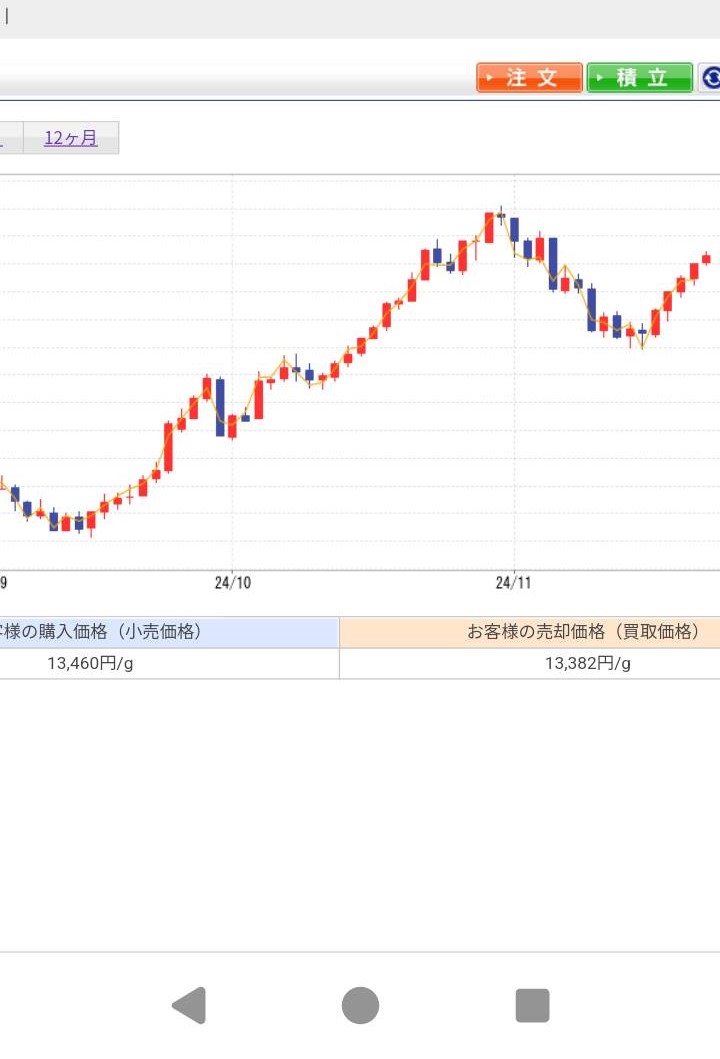Screen dimensions: 720x1059
Task: Select the 13,460円/g purchase price cell
Action: point(169,664)
